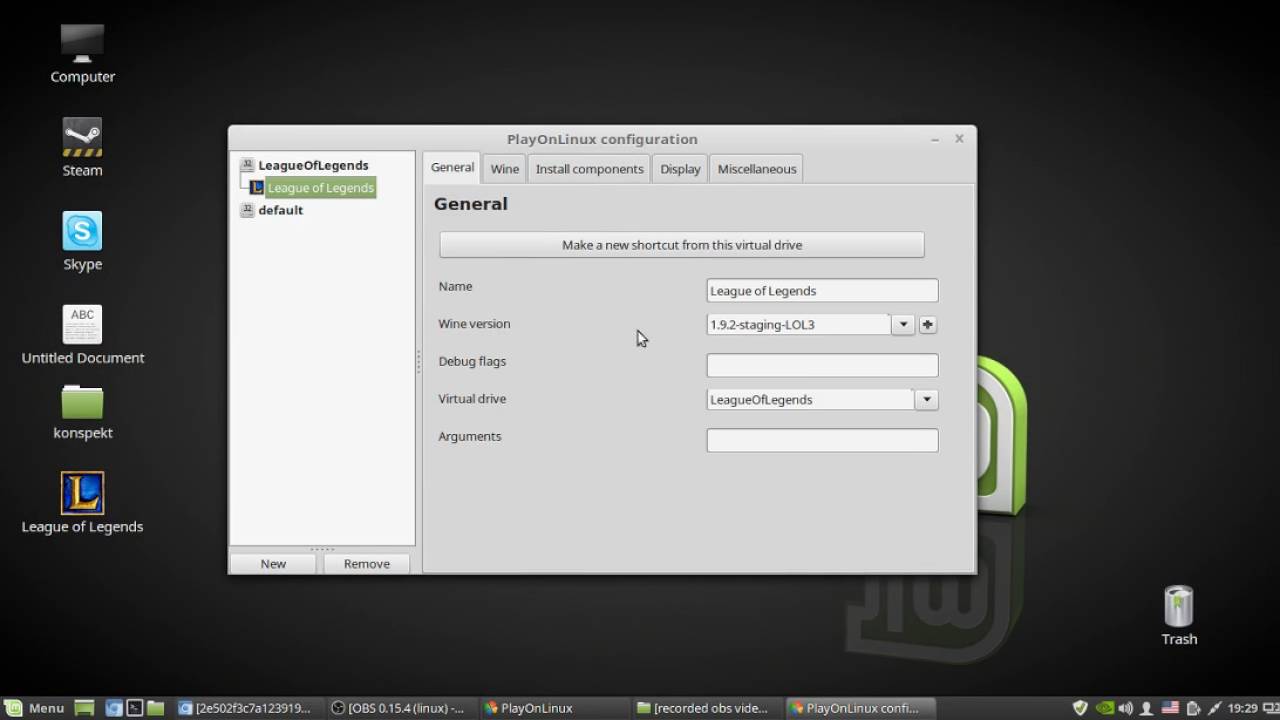
Task: Open the volume speaker tray icon
Action: click(x=1126, y=708)
